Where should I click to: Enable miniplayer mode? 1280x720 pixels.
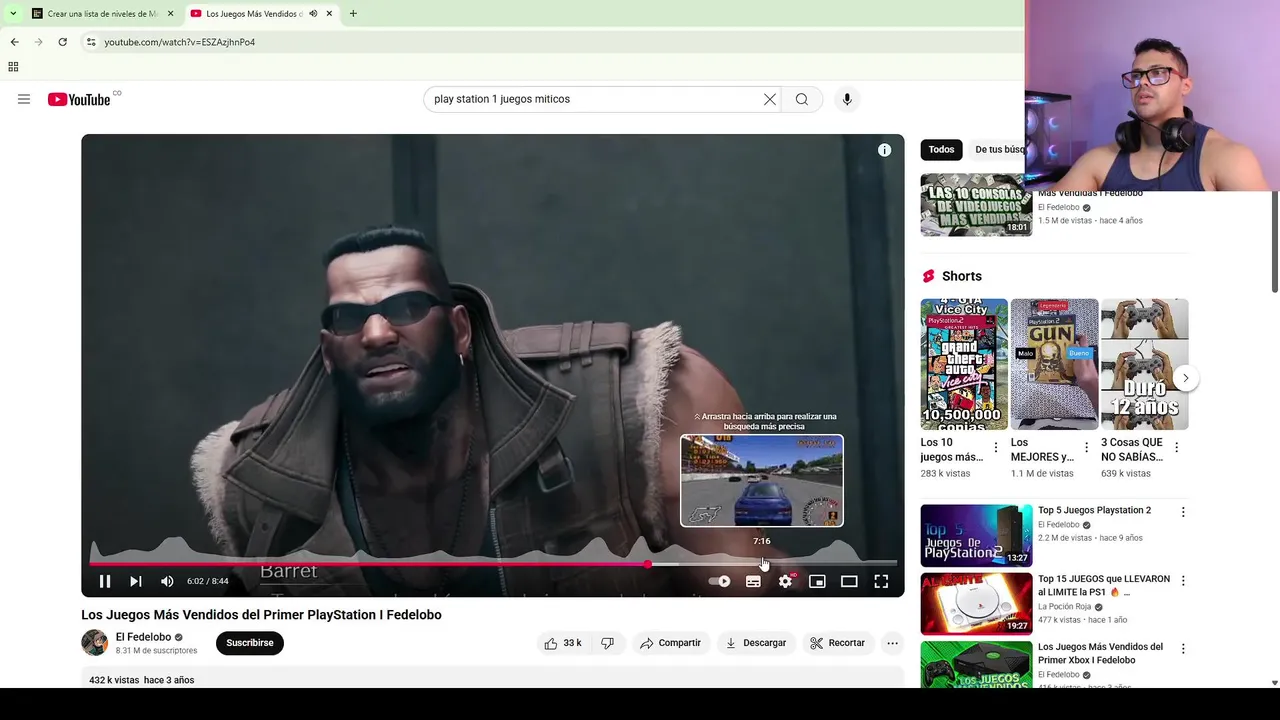817,581
